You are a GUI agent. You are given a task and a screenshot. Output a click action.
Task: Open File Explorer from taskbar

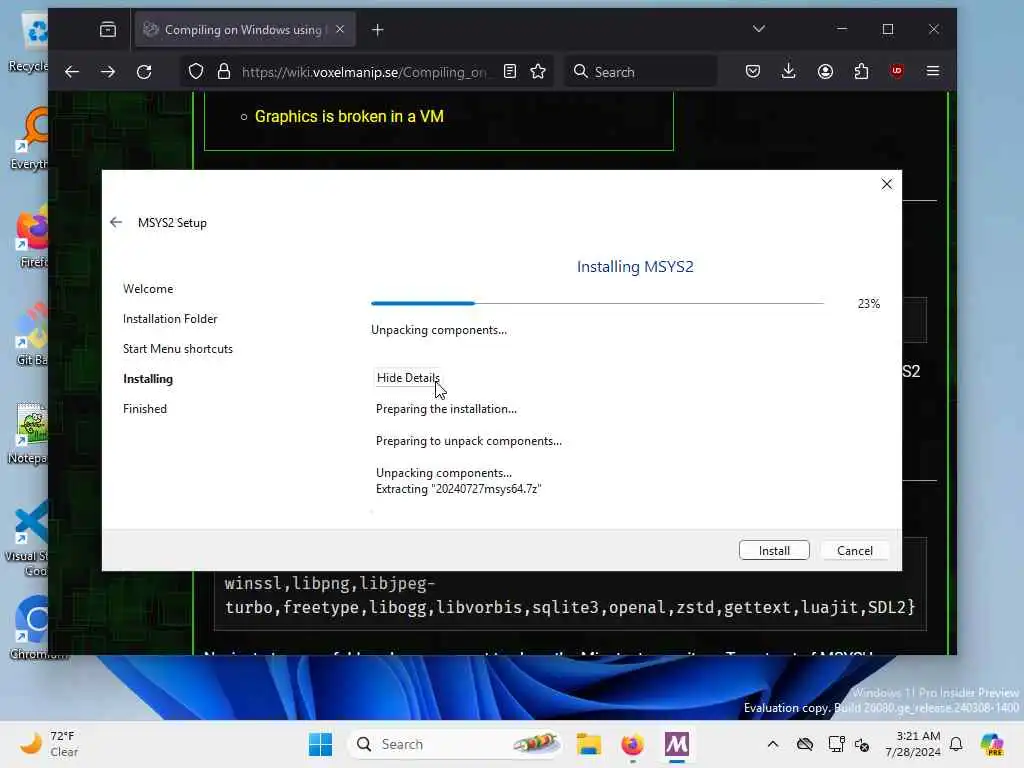[588, 744]
